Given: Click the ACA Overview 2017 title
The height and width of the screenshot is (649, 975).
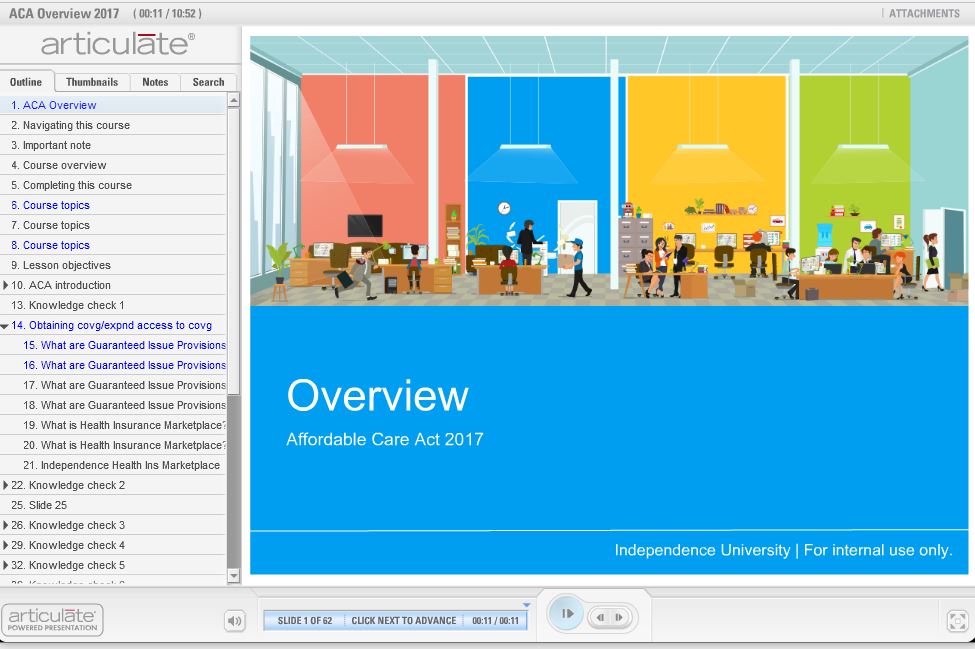Looking at the screenshot, I should pos(64,13).
